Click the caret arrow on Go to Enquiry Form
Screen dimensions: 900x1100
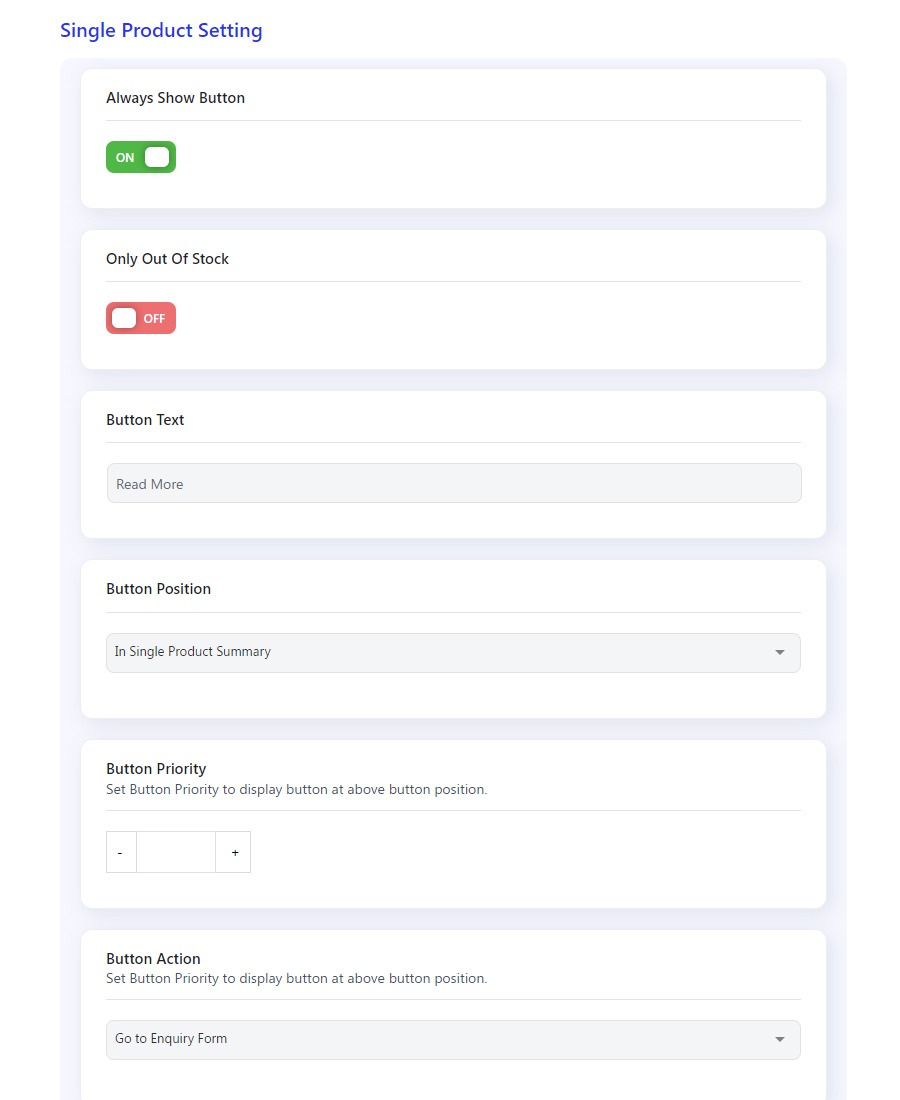[779, 1040]
